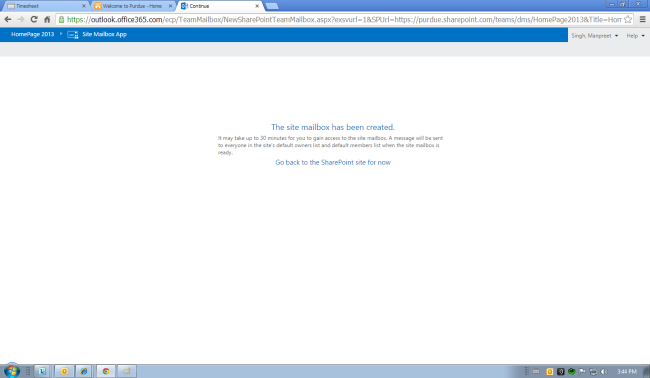Open the Windows Start orb
This screenshot has width=650, height=378.
point(12,371)
